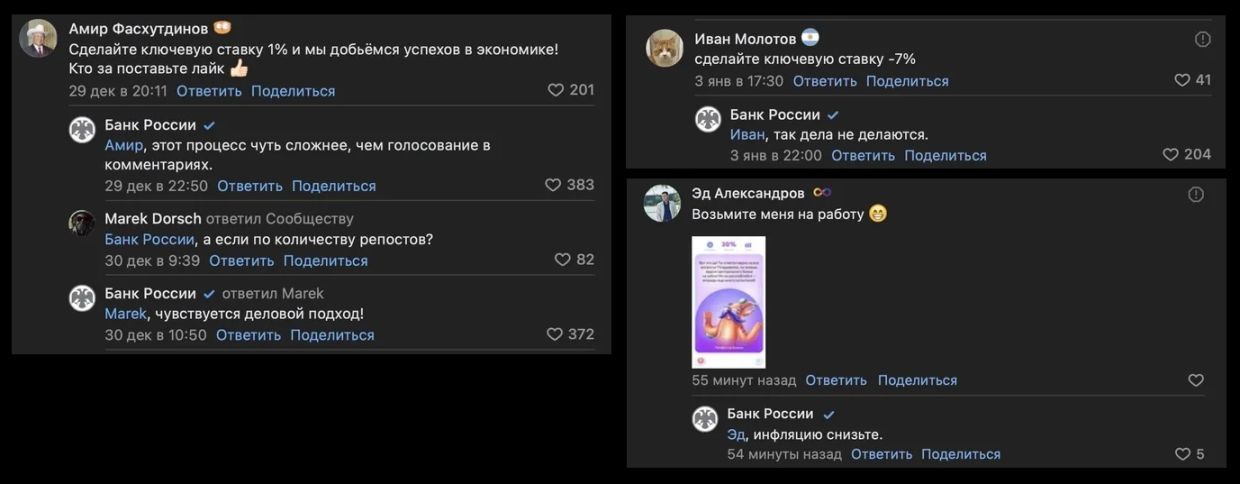Open Амир Фасхутдинов's profile avatar
This screenshot has height=484, width=1240.
(38, 38)
